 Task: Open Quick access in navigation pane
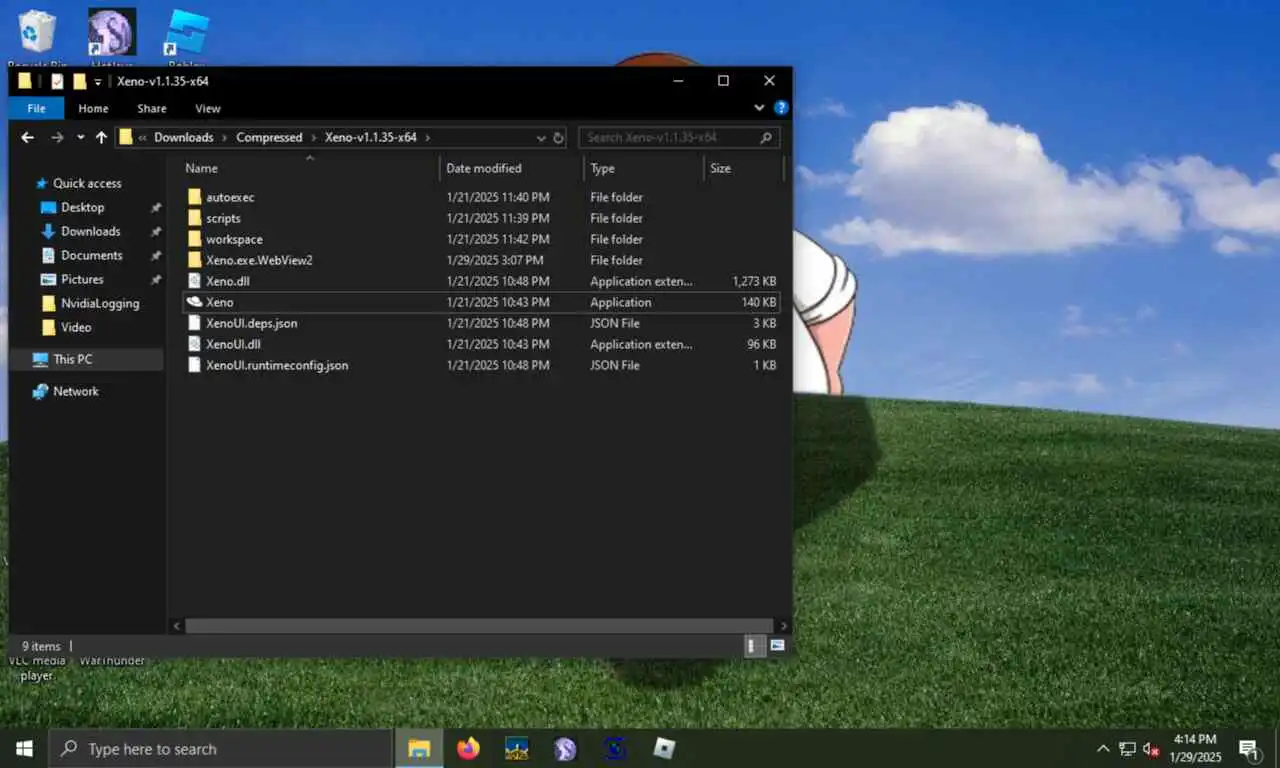(x=87, y=183)
